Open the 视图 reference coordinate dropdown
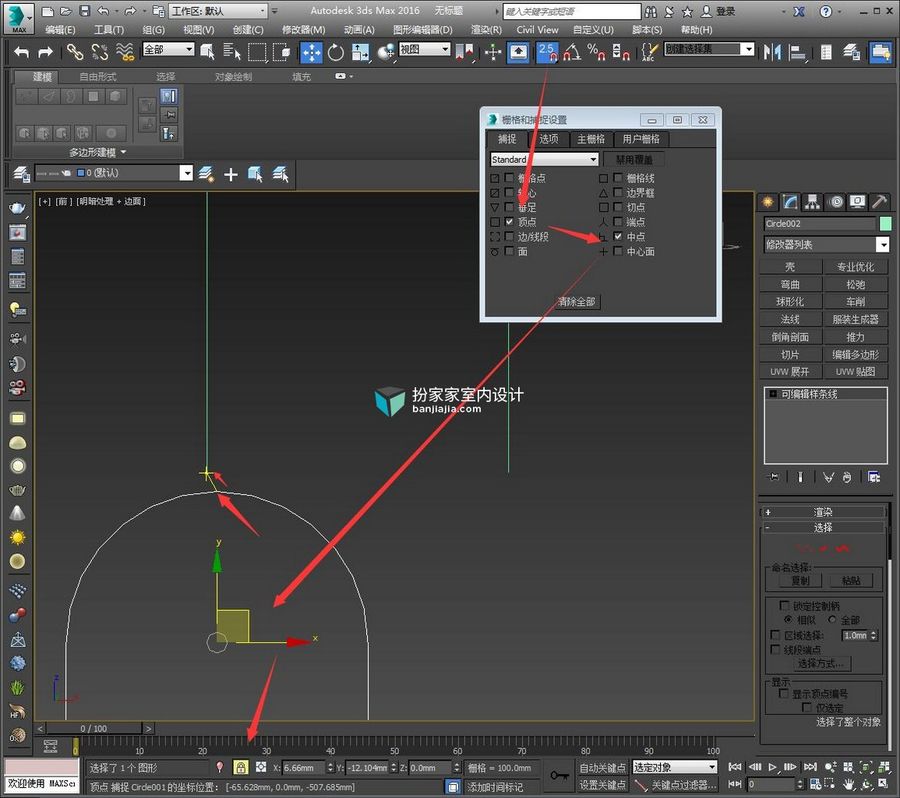 coord(425,49)
